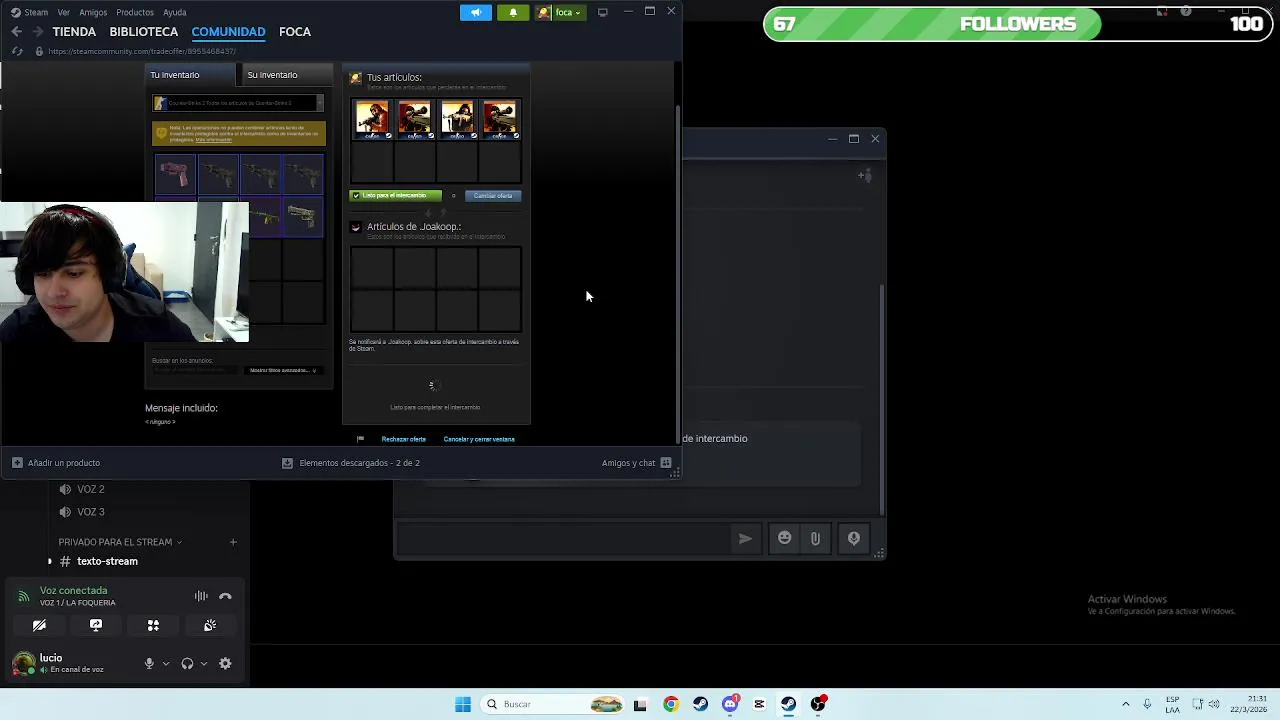1280x720 pixels.
Task: Click Steam chat voice microphone button
Action: click(x=854, y=538)
